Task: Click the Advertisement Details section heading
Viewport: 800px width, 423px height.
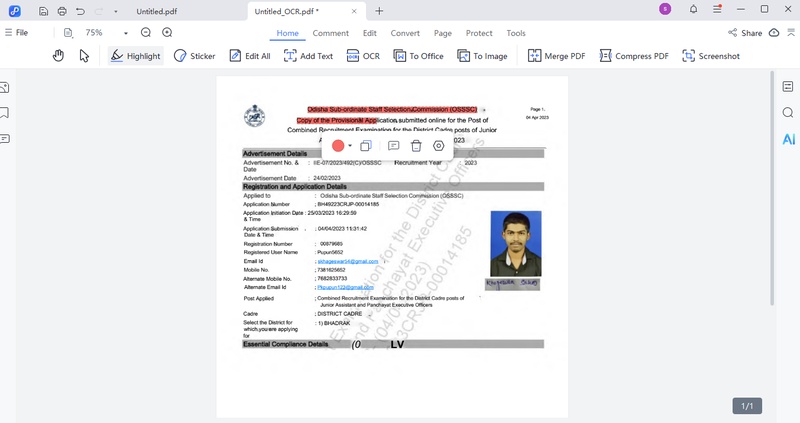Action: (x=275, y=154)
